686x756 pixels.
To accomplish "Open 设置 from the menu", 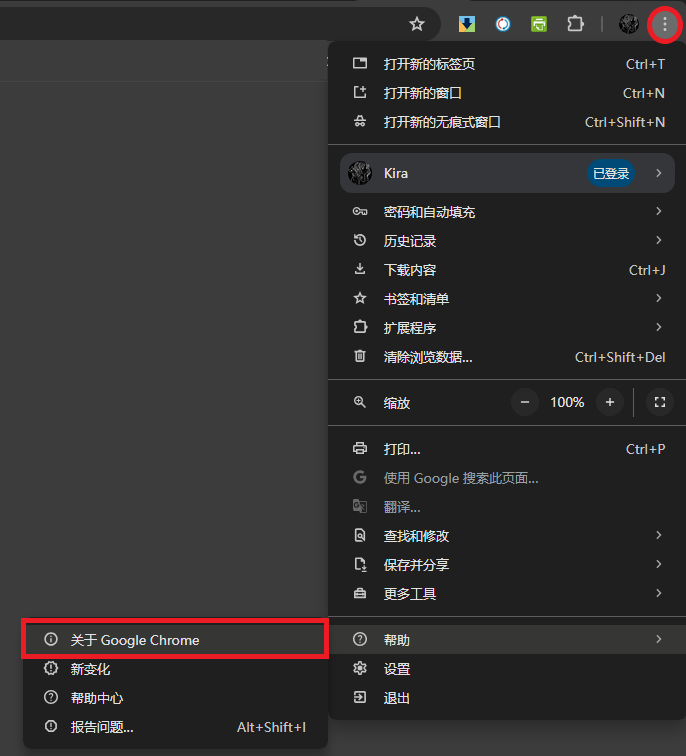I will tap(508, 669).
